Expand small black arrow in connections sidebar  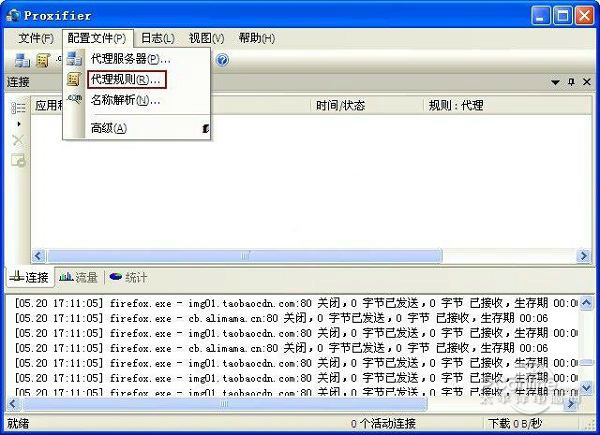tap(19, 124)
